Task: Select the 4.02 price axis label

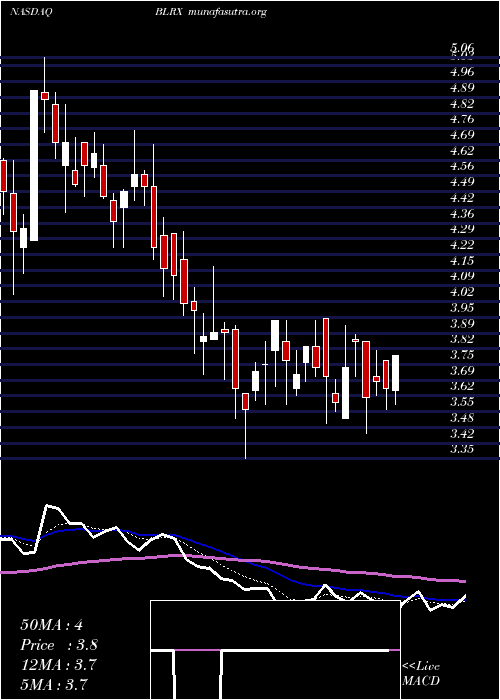Action: [x=461, y=292]
